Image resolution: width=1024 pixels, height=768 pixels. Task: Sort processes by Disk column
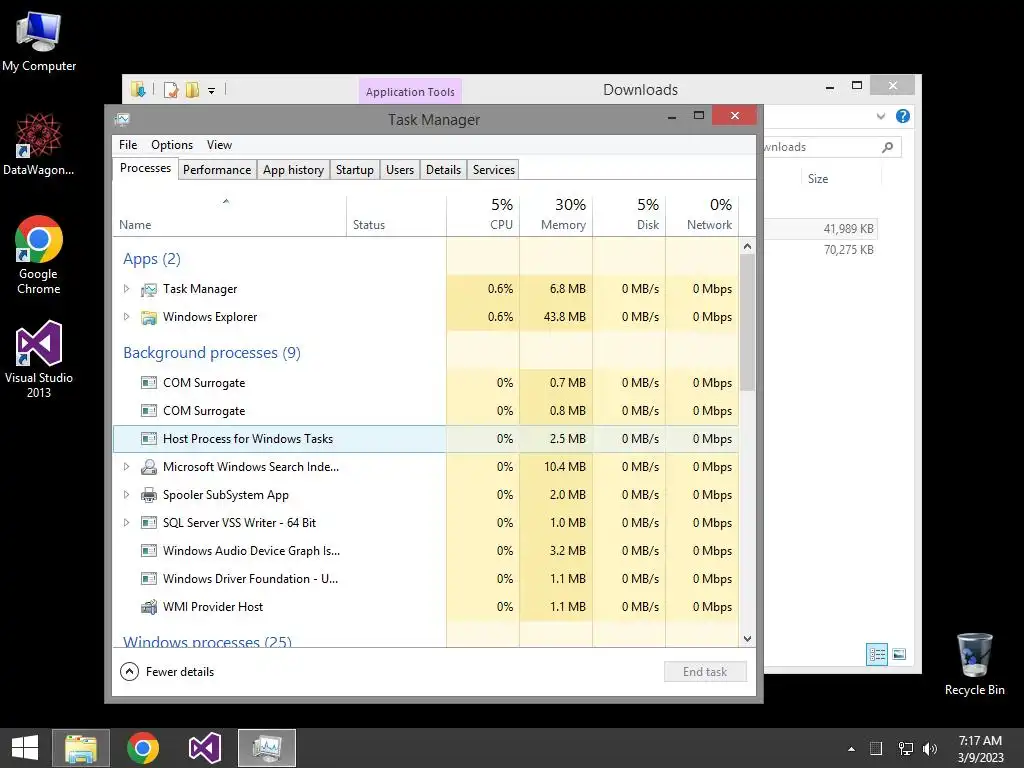coord(629,215)
